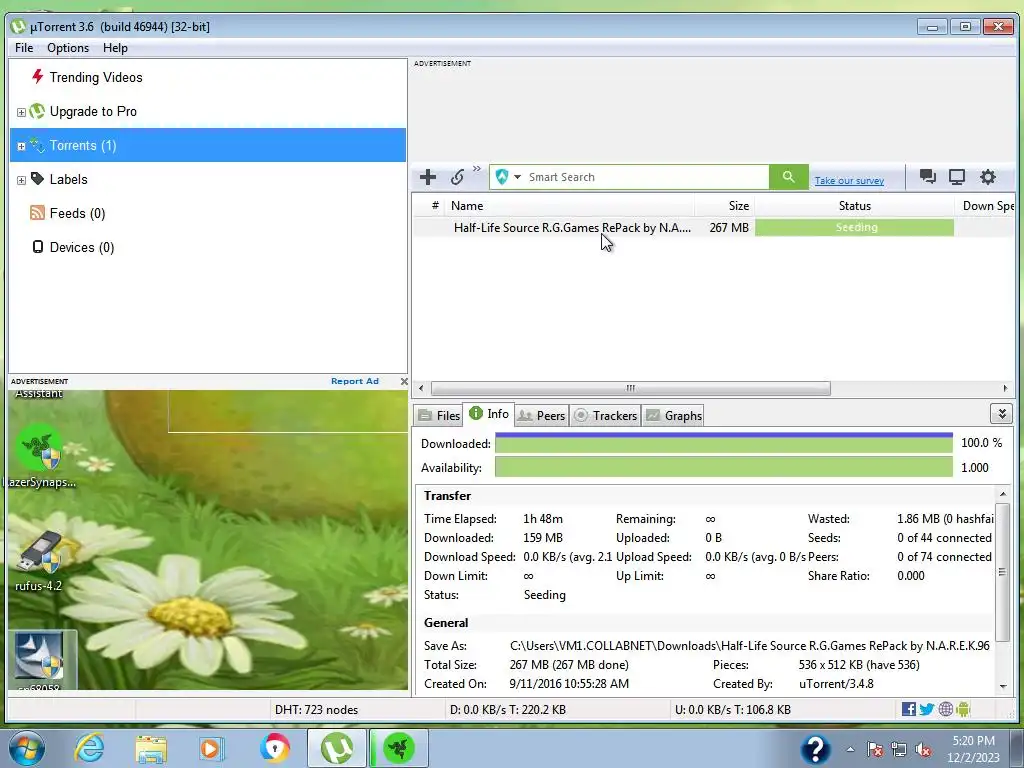The height and width of the screenshot is (768, 1024).
Task: Switch to the Peers tab
Action: tap(541, 415)
